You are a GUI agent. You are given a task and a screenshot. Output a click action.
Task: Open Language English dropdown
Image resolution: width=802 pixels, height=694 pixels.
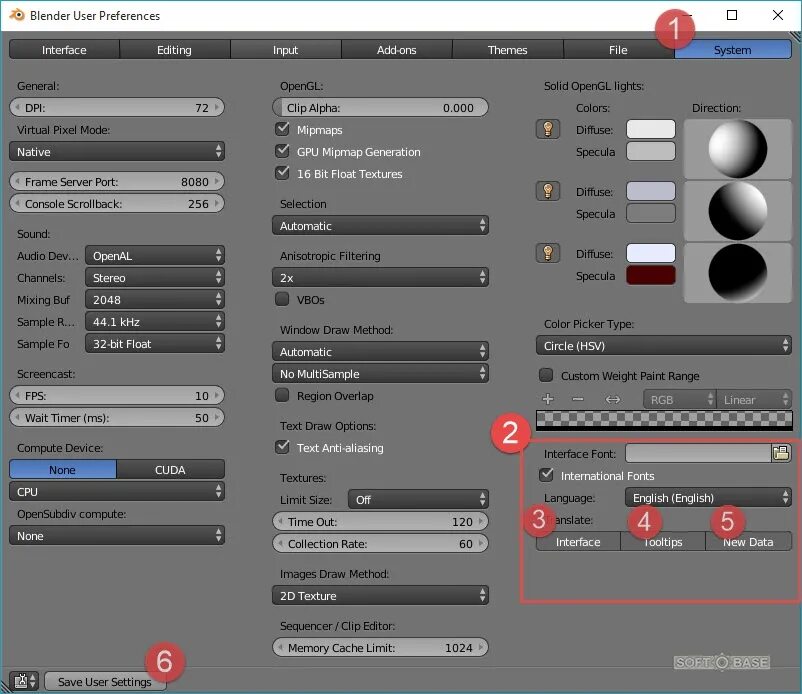[708, 497]
